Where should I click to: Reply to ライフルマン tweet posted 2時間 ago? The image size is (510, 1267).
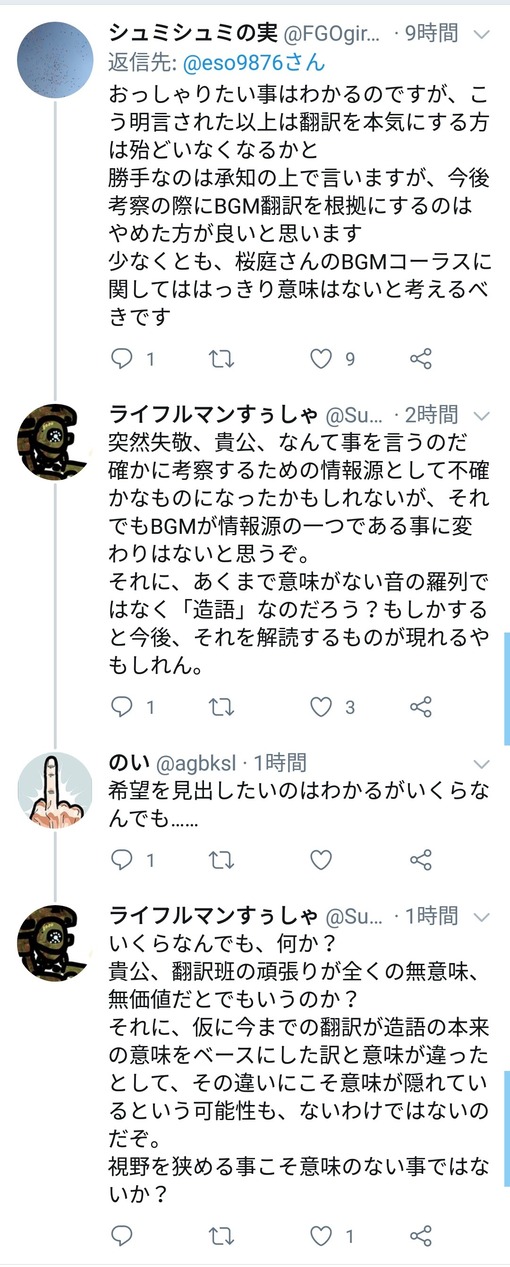pyautogui.click(x=122, y=707)
